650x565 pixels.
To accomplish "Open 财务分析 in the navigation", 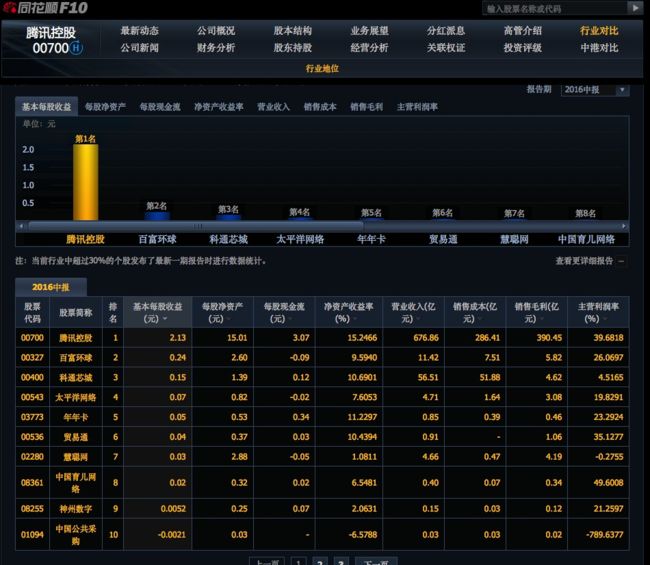I will point(216,48).
